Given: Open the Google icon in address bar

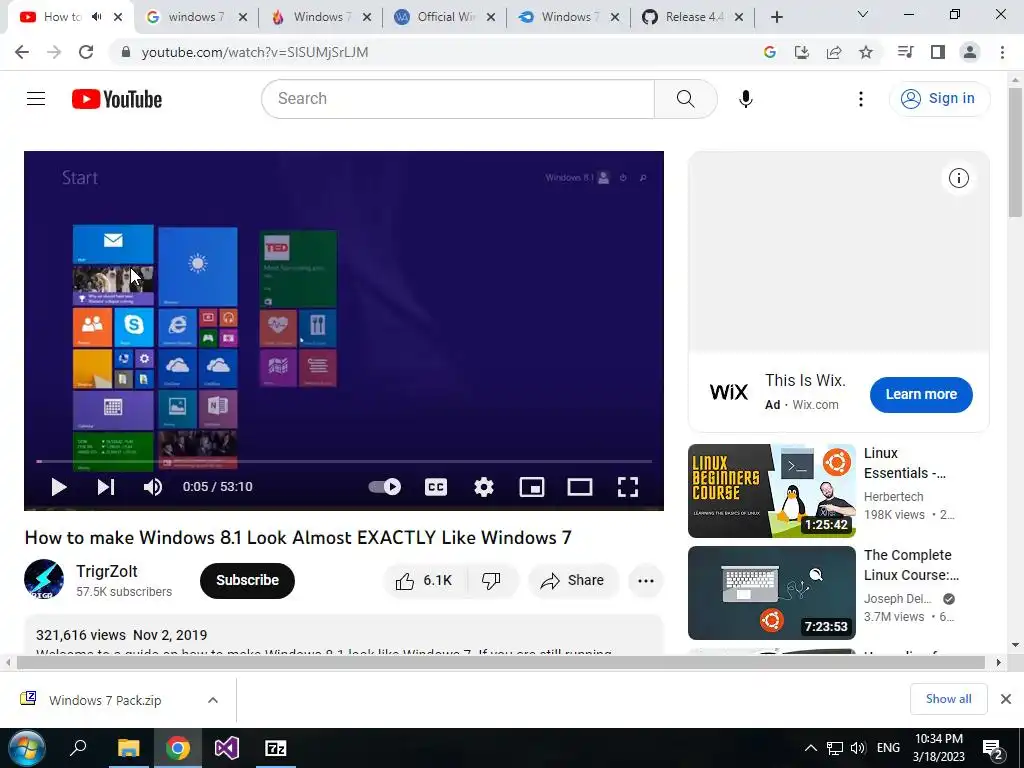Looking at the screenshot, I should (x=770, y=52).
